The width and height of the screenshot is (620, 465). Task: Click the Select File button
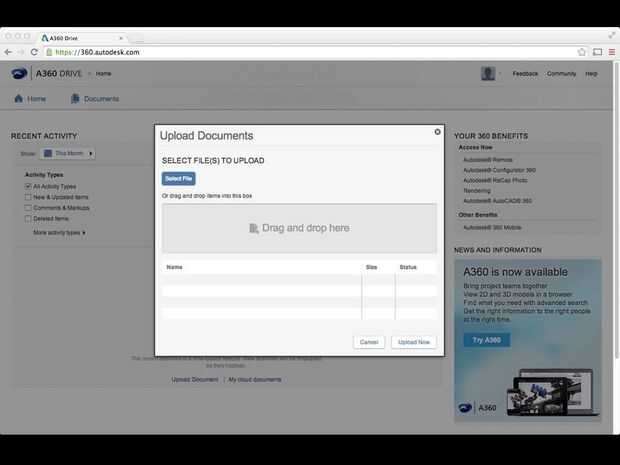[x=178, y=179]
